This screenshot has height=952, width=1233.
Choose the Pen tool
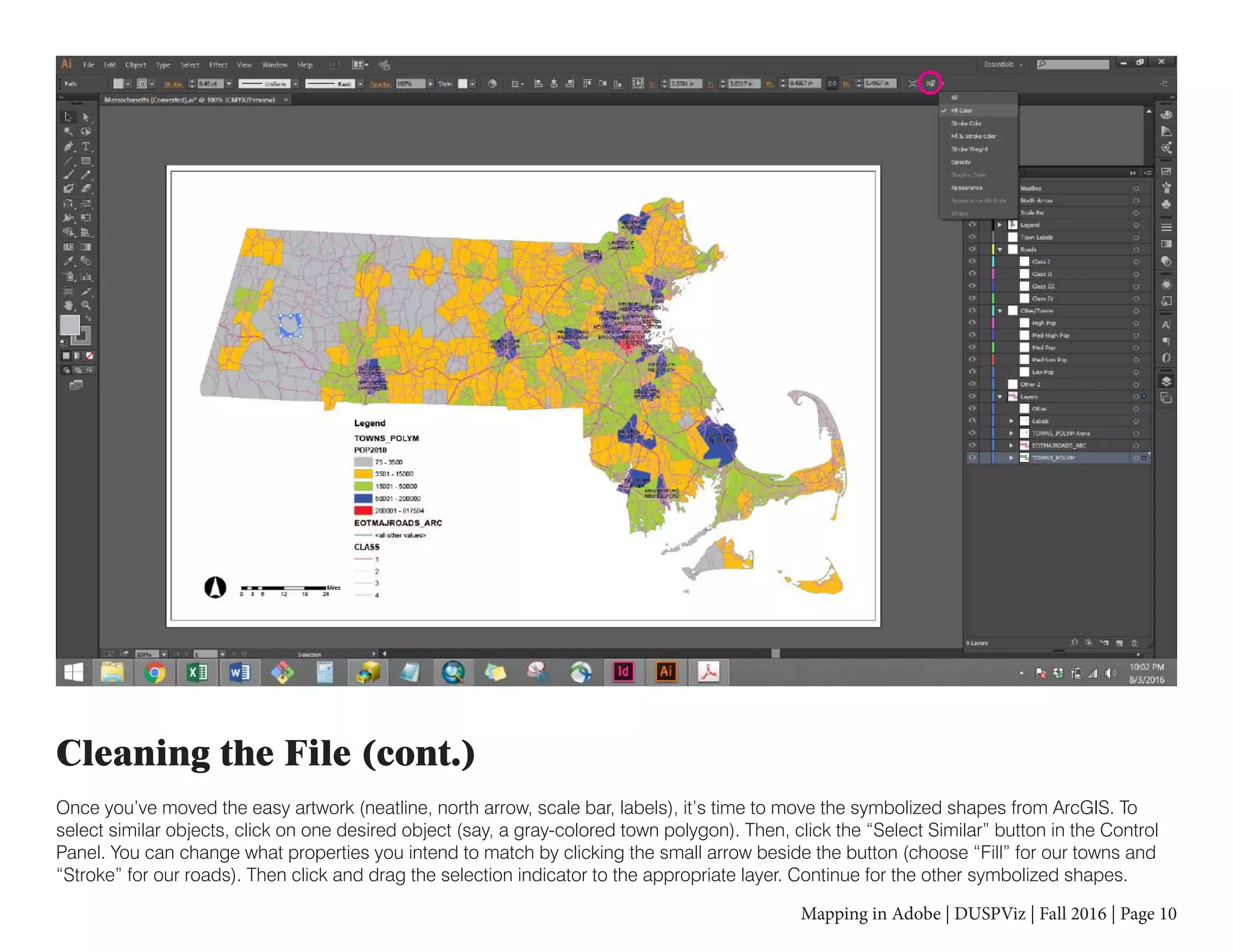coord(69,146)
